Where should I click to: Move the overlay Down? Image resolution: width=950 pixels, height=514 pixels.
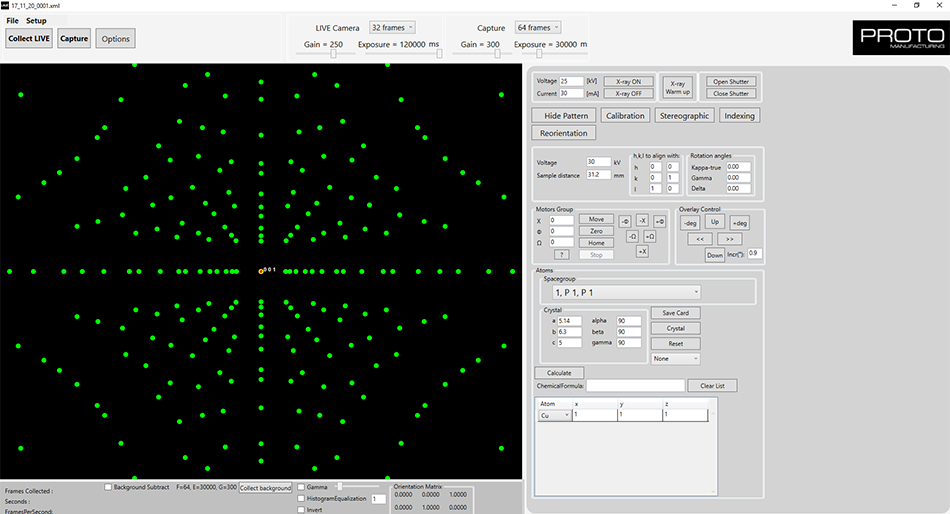[715, 255]
